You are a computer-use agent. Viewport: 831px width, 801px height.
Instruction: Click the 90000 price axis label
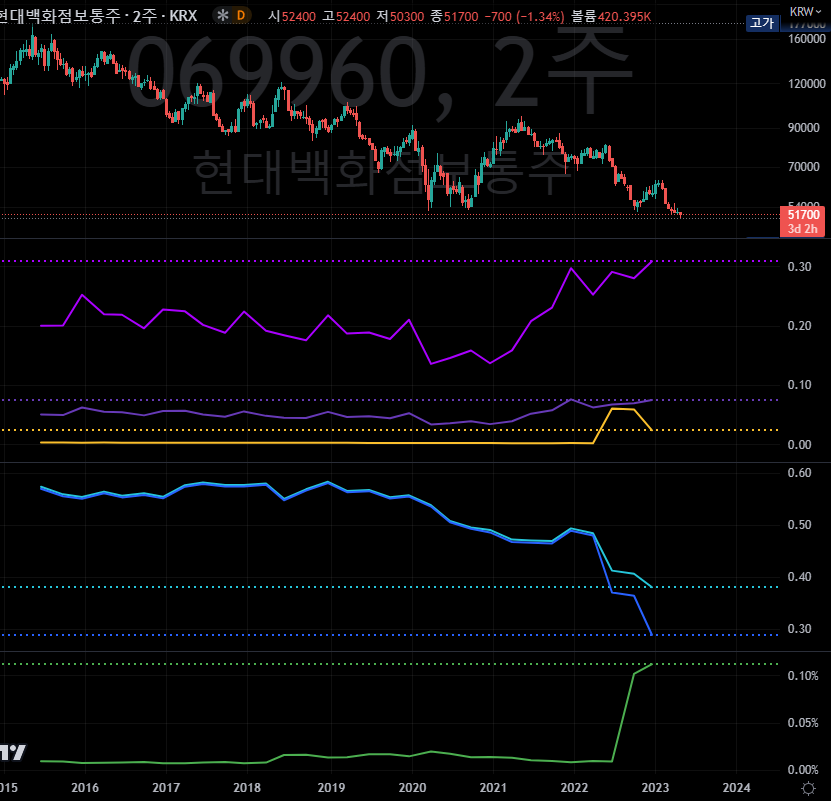coord(803,127)
